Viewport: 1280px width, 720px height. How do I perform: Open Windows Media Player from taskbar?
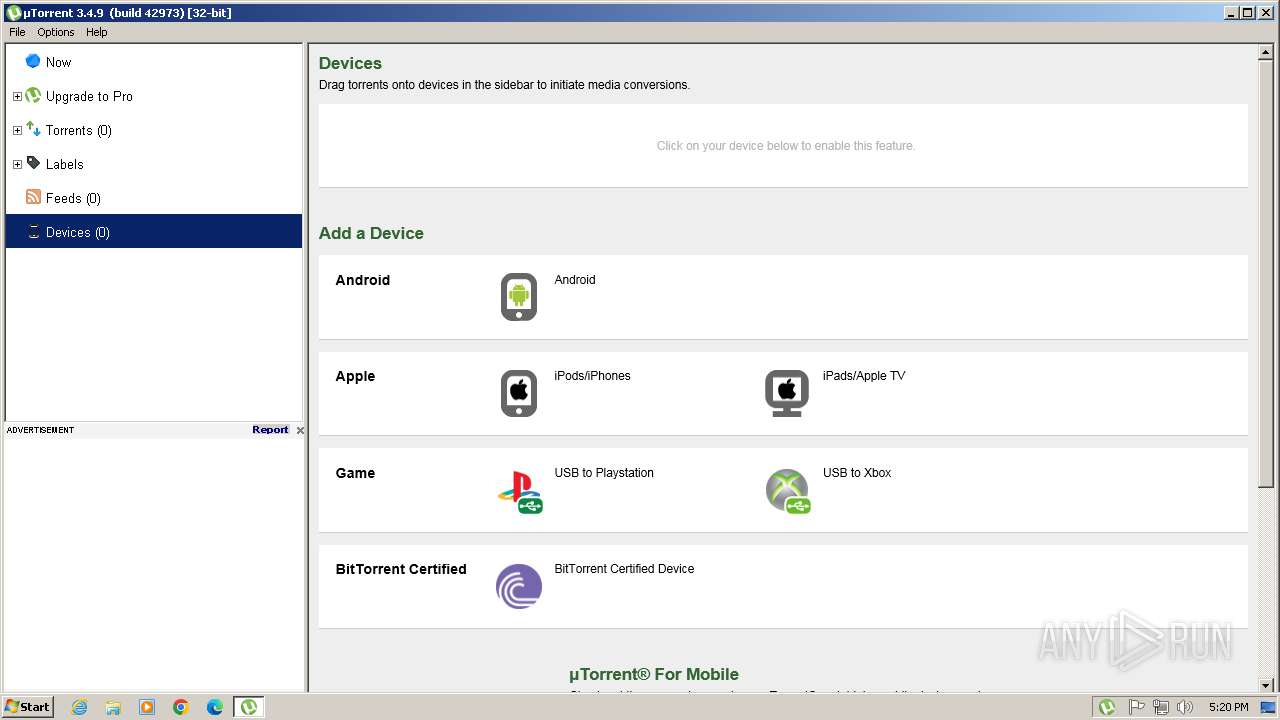point(147,707)
